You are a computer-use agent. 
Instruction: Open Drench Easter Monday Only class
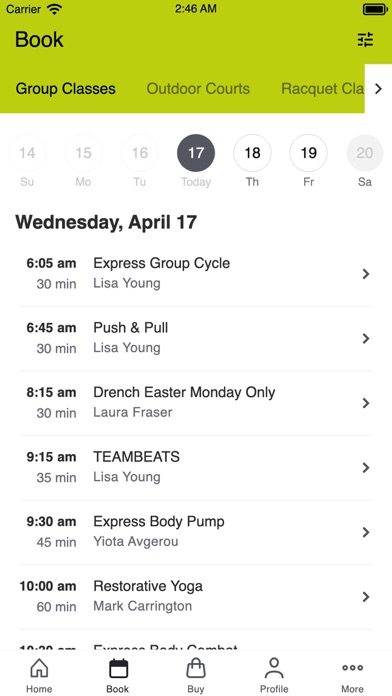click(196, 403)
